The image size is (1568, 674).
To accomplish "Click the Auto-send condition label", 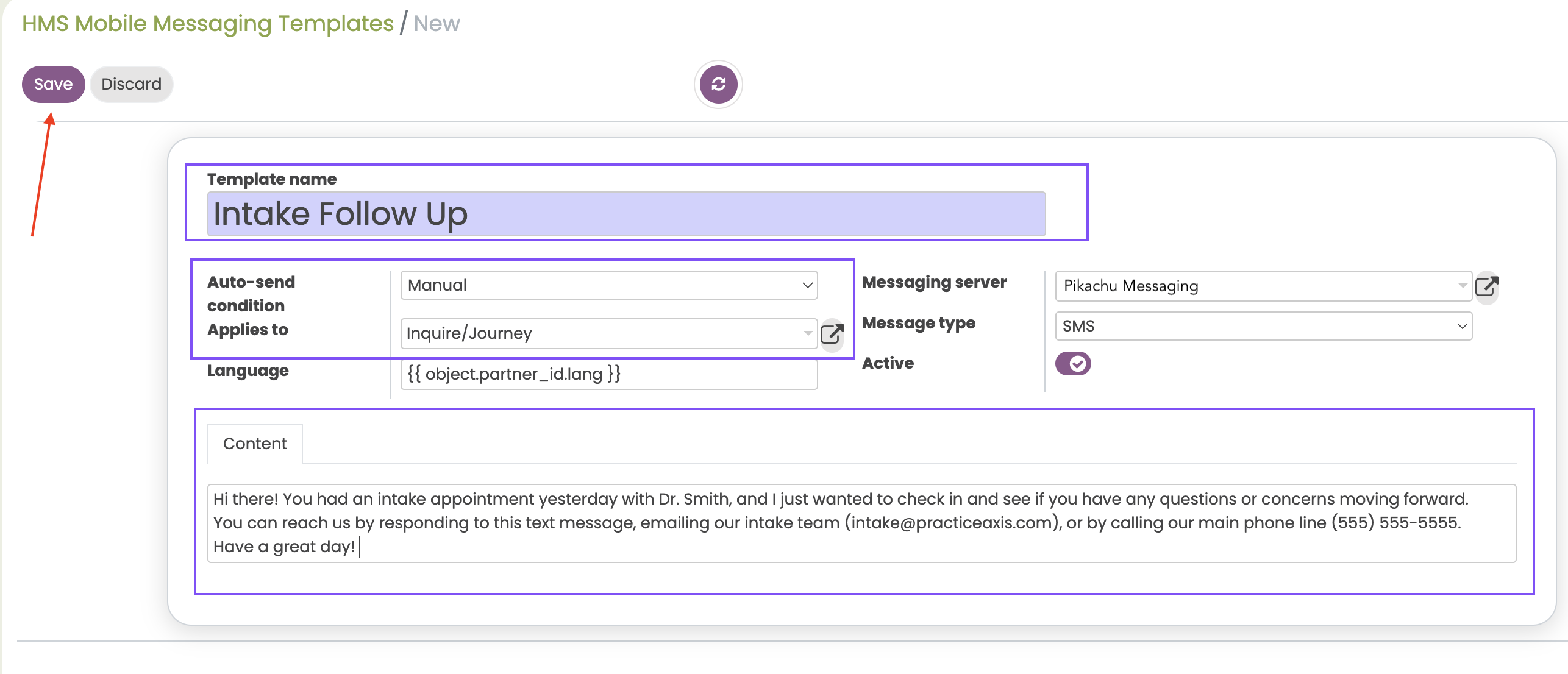I will [251, 293].
